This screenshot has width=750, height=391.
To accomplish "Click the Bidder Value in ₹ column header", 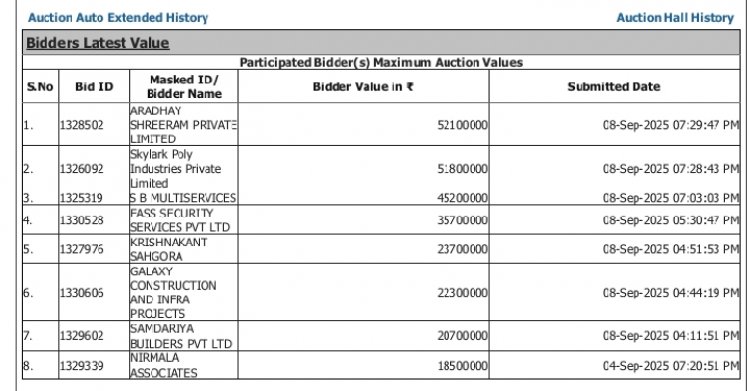I will 364,87.
